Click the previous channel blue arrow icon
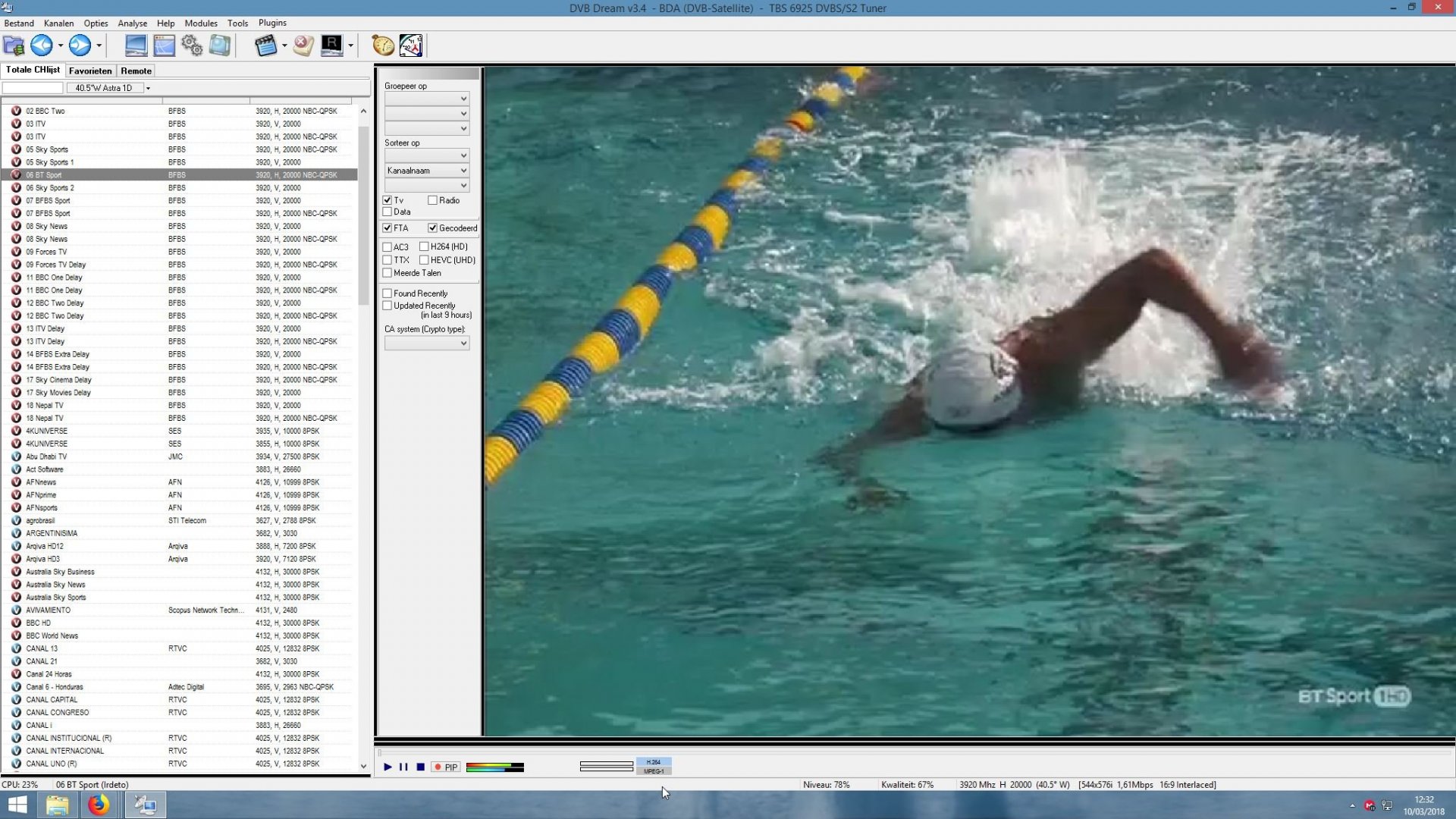Viewport: 1456px width, 819px height. 41,45
